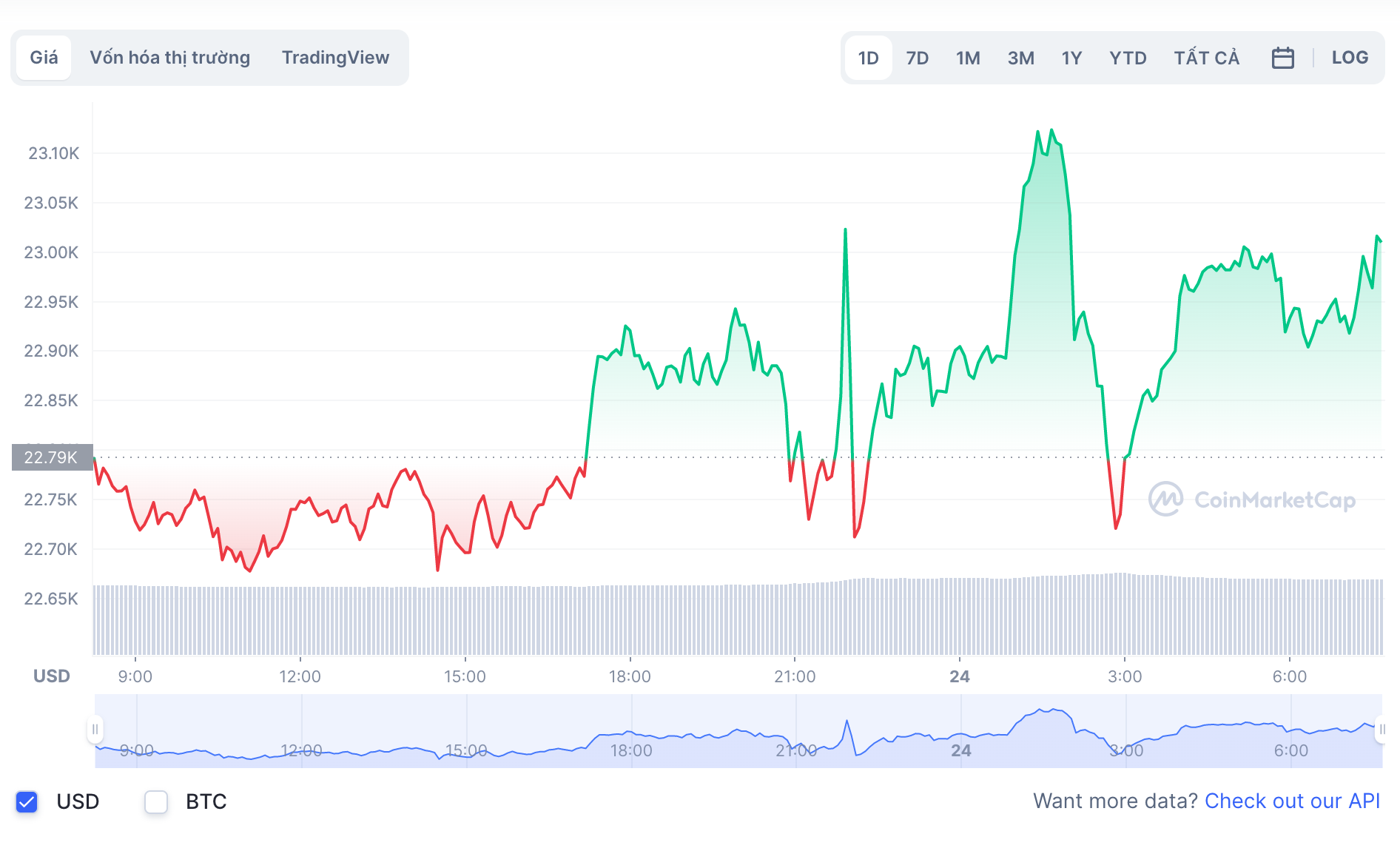
Task: Click the 12:00 main x-axis label
Action: pos(300,676)
